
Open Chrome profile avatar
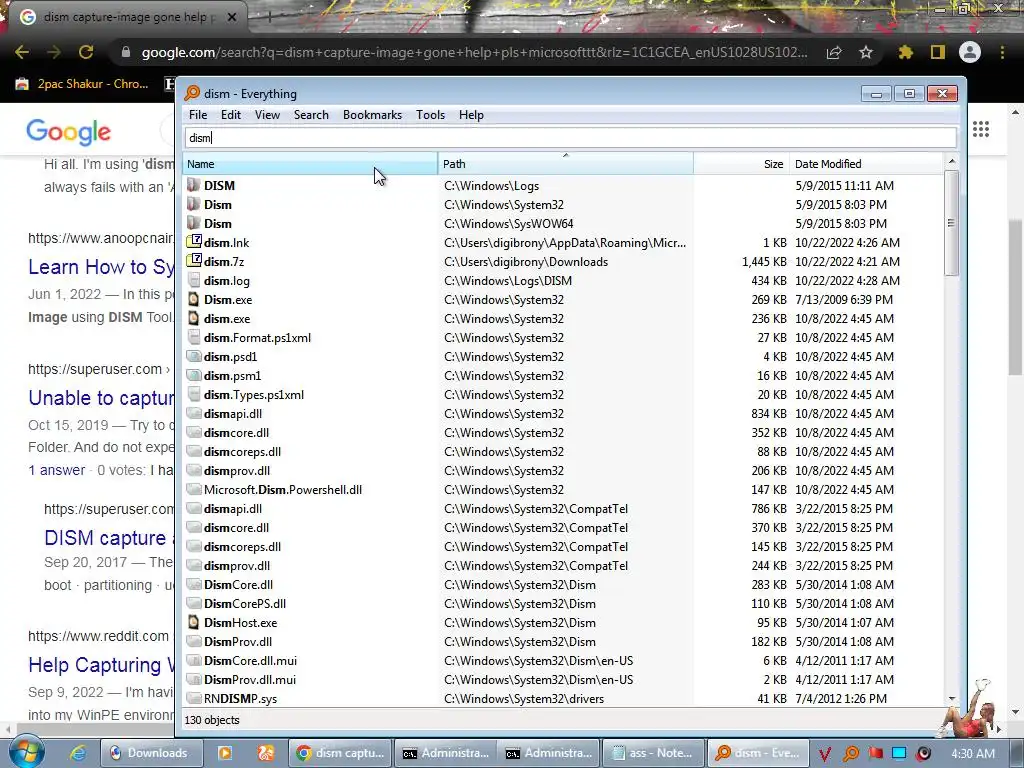(x=970, y=52)
